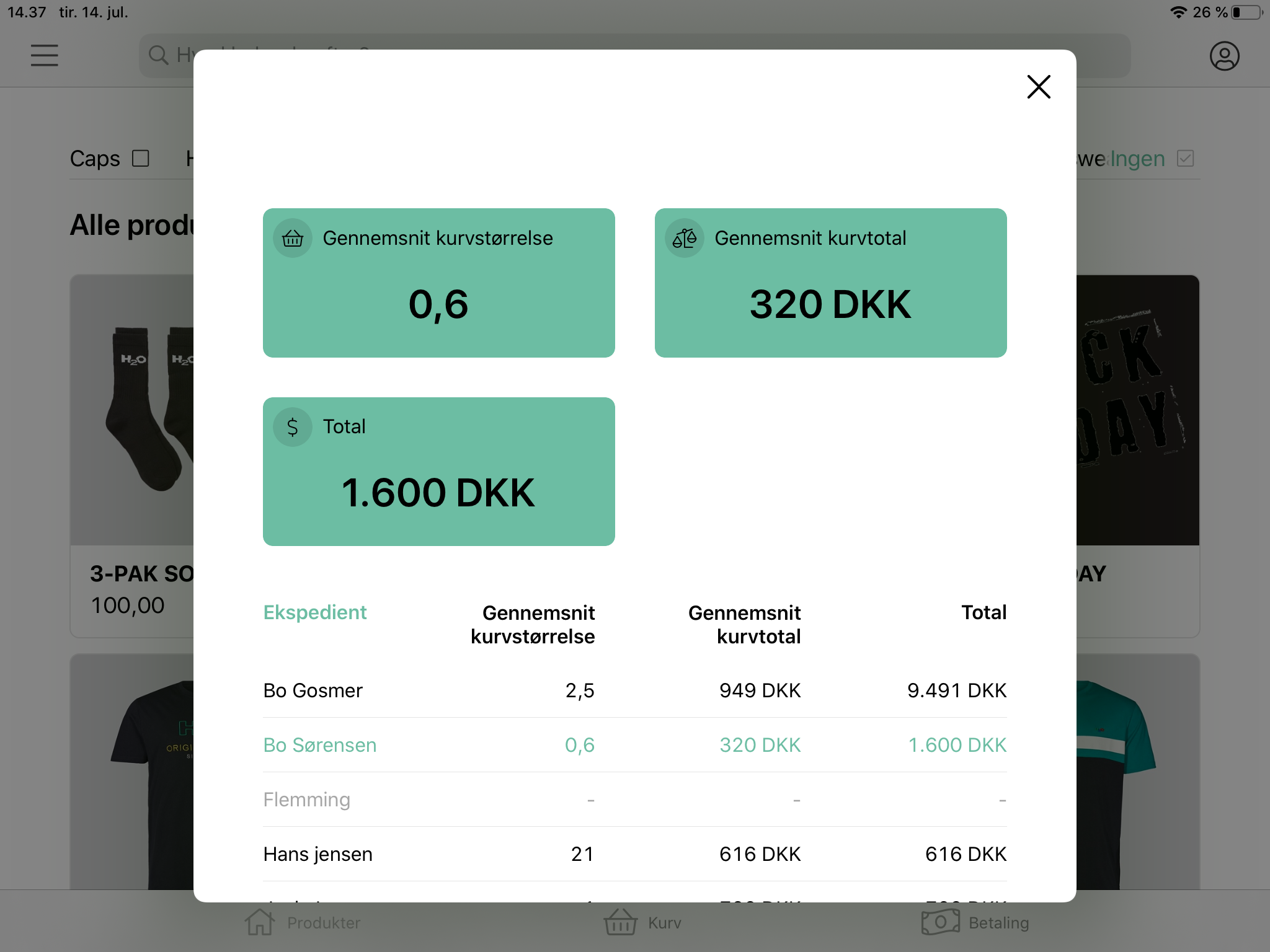This screenshot has width=1270, height=952.
Task: Click the Gennemsnit kurvtotal column header
Action: [x=744, y=624]
